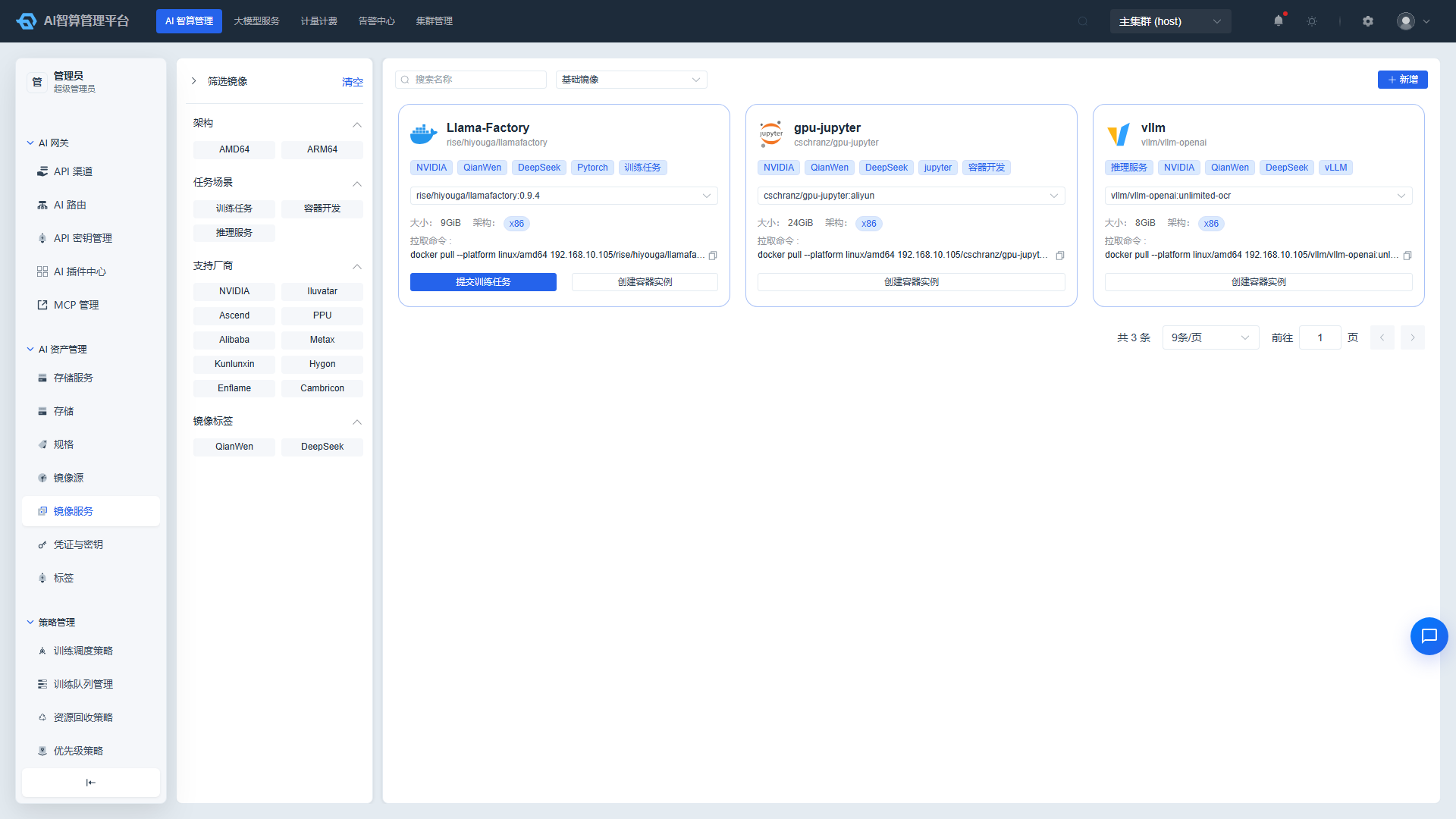Switch to 计量计费 top tab
The width and height of the screenshot is (1456, 819).
pos(319,21)
